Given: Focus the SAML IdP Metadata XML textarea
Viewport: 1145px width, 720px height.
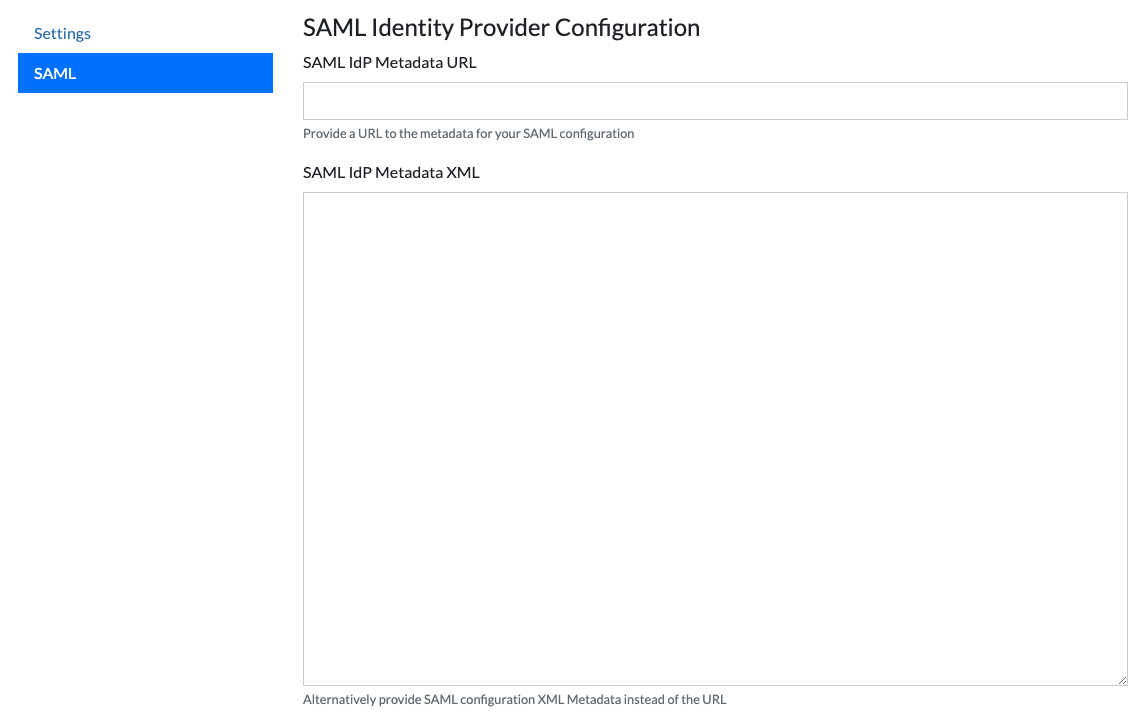Looking at the screenshot, I should point(715,438).
